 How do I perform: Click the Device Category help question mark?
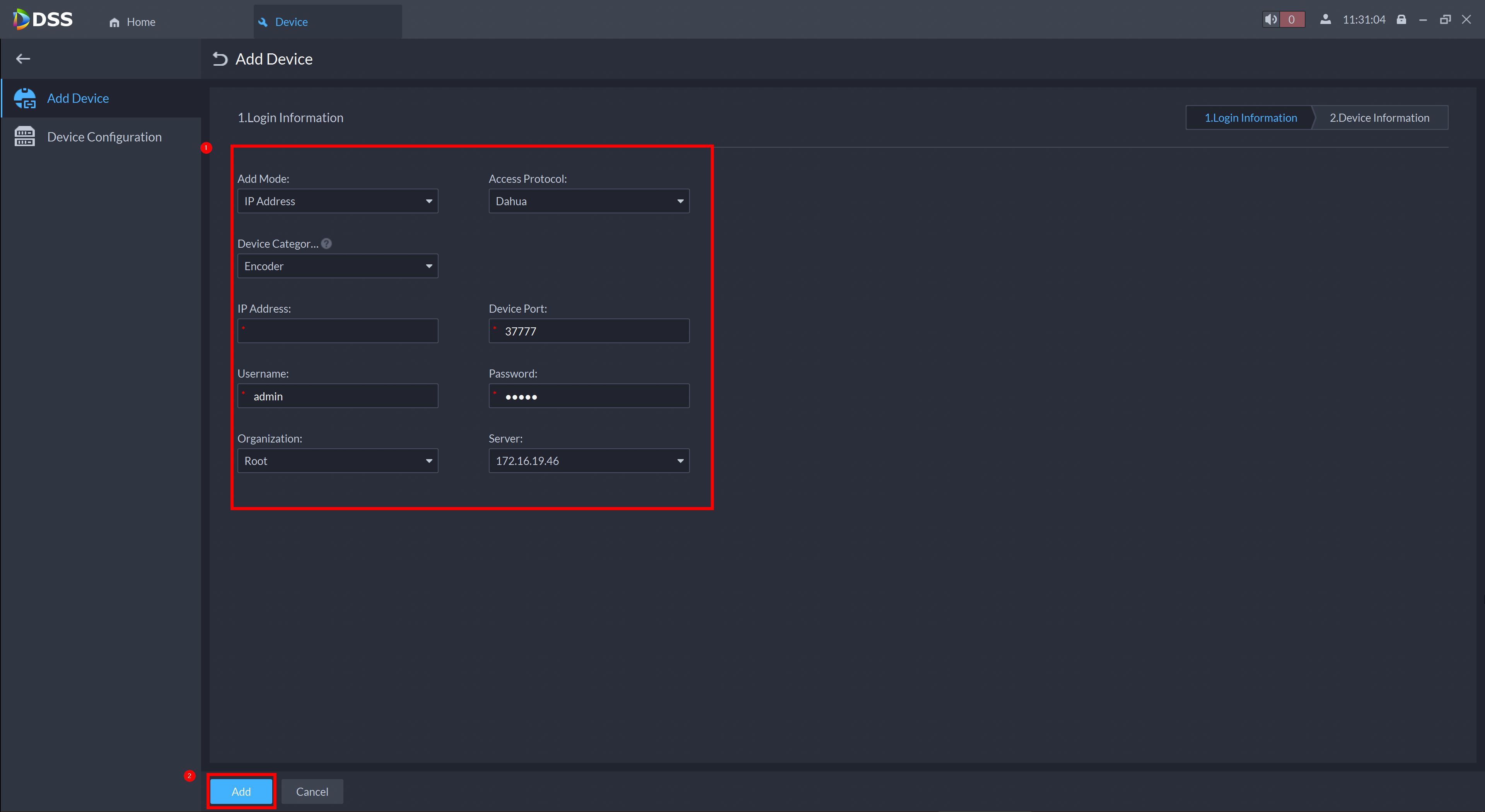pos(326,244)
